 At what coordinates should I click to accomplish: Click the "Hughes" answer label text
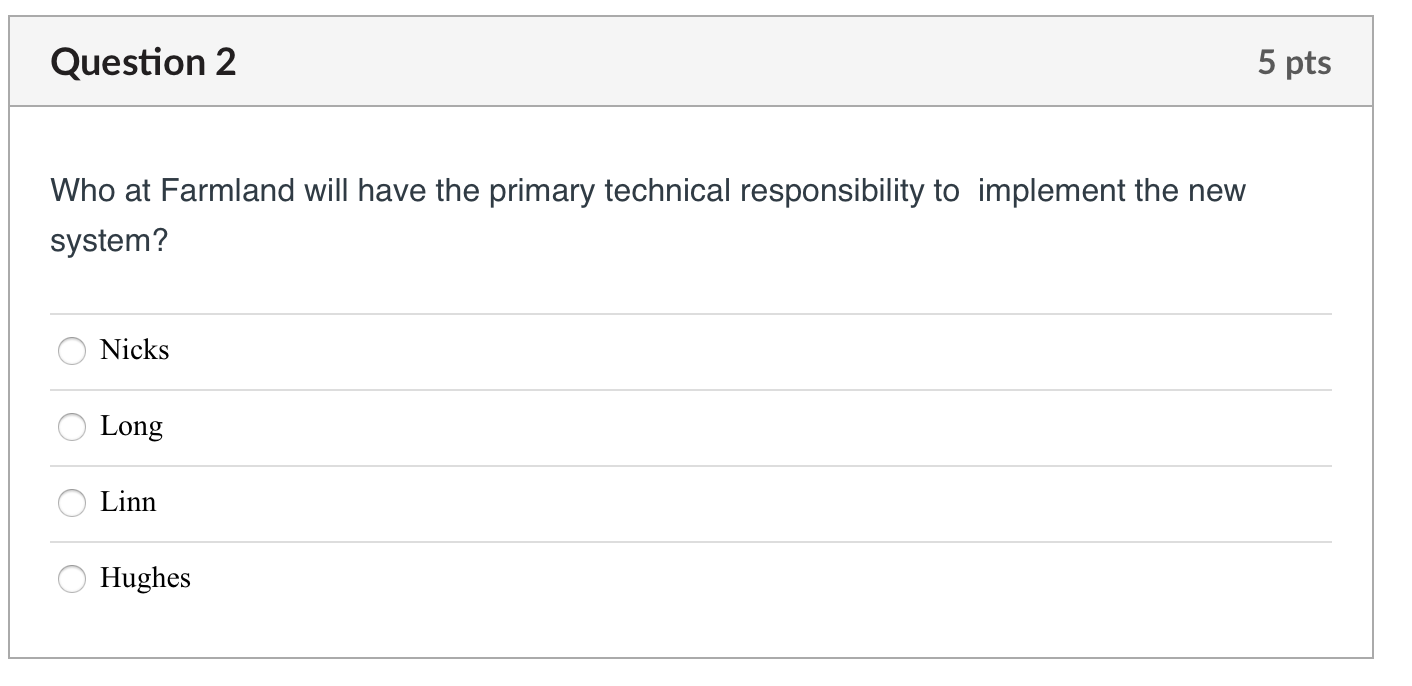(x=145, y=578)
